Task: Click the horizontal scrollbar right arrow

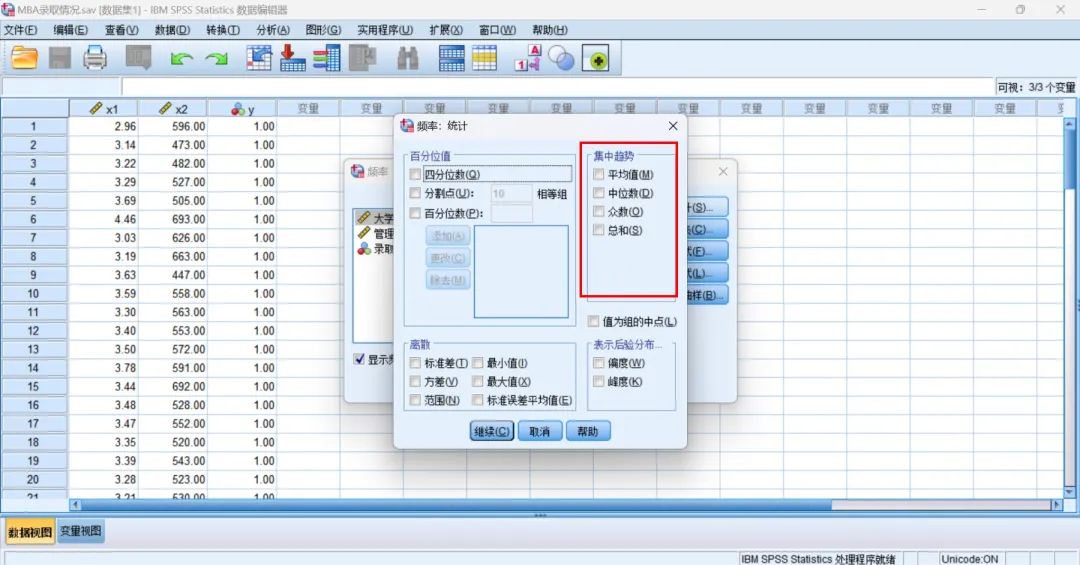Action: tap(1056, 505)
